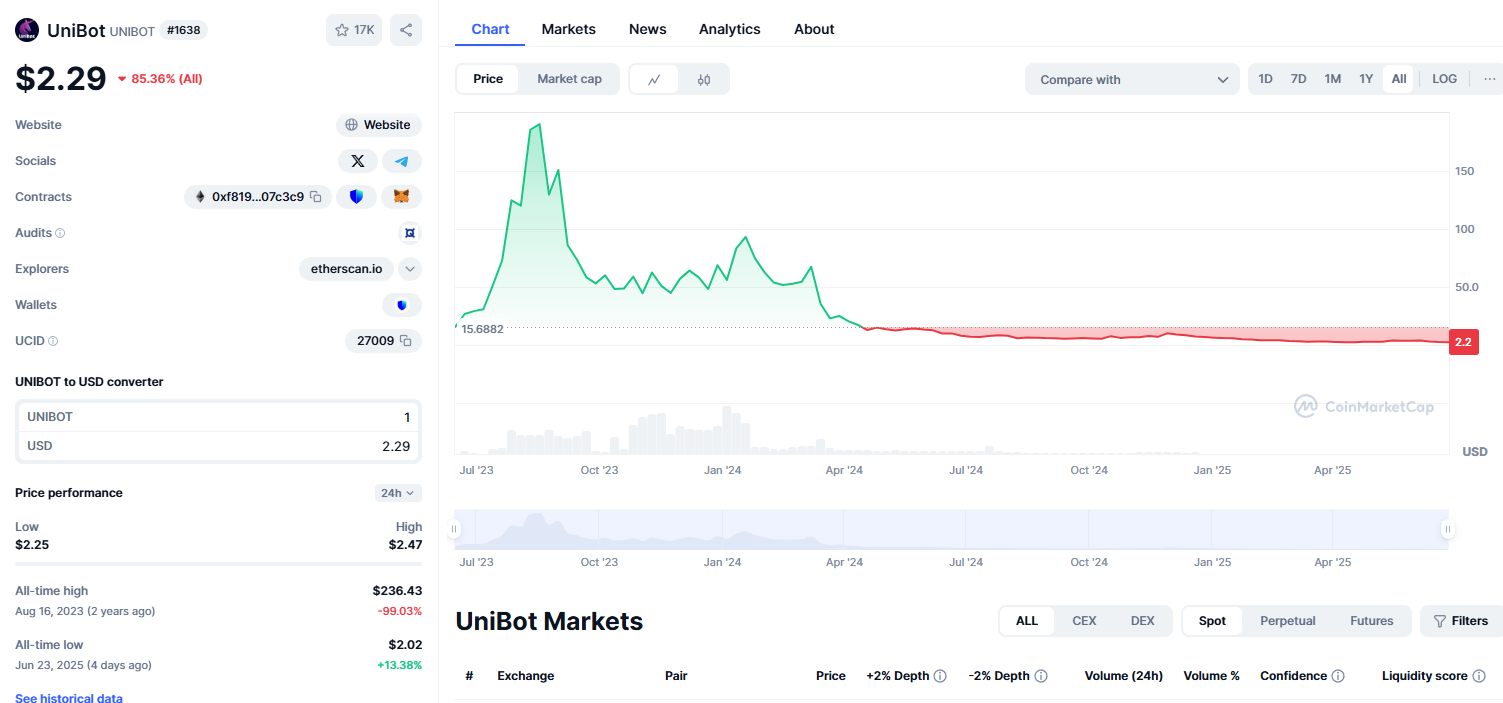Open the audit report icon in Audits row
The image size is (1503, 703).
click(409, 233)
